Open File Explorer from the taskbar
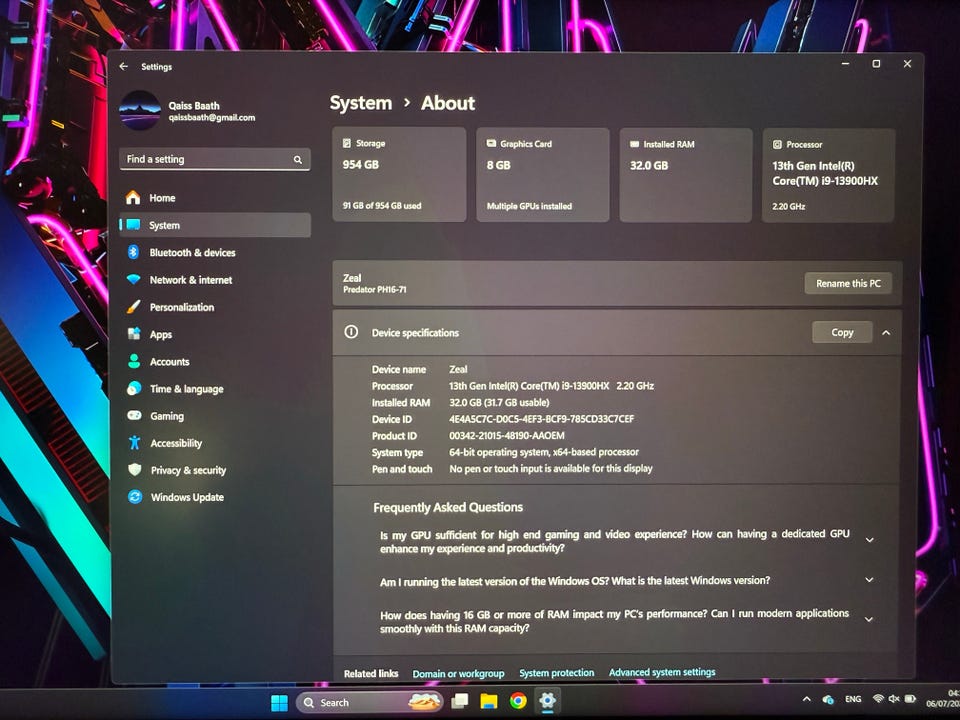The height and width of the screenshot is (720, 960). click(x=489, y=702)
